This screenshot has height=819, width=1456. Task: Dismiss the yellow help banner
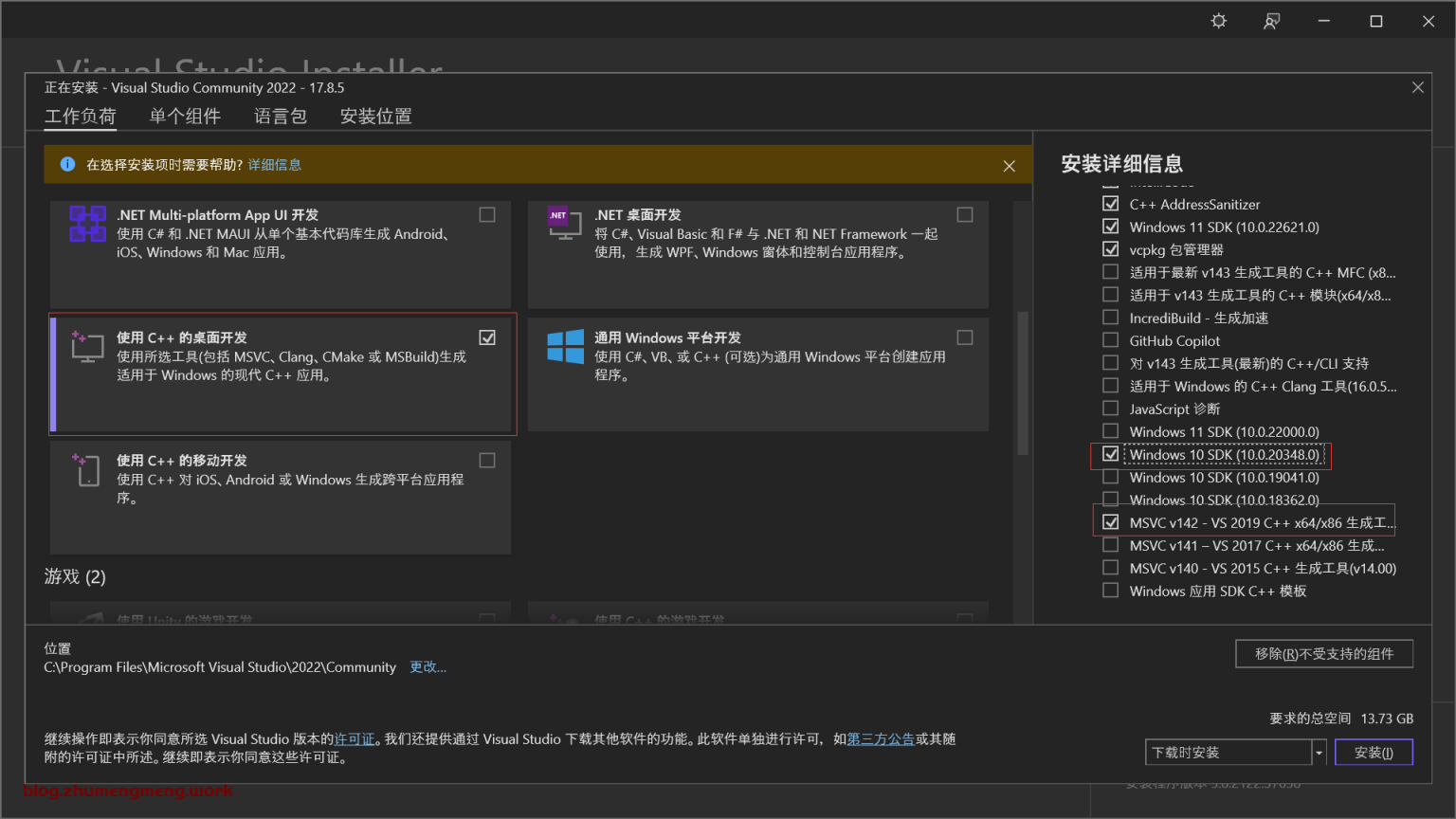click(x=1010, y=166)
